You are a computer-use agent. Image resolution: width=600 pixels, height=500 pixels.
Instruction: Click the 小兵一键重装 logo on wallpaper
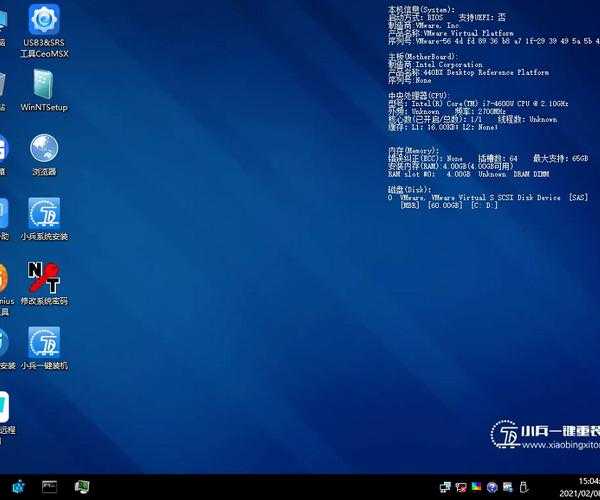pos(545,432)
